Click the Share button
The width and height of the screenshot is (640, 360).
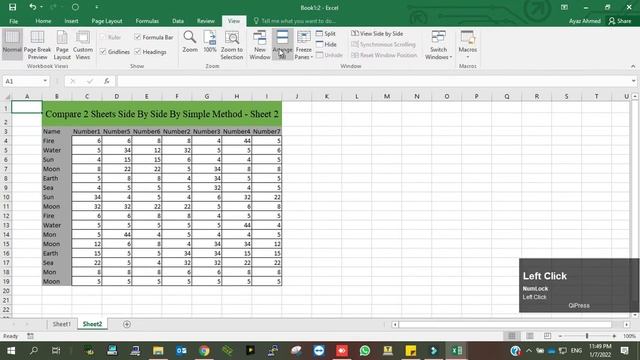click(x=620, y=21)
